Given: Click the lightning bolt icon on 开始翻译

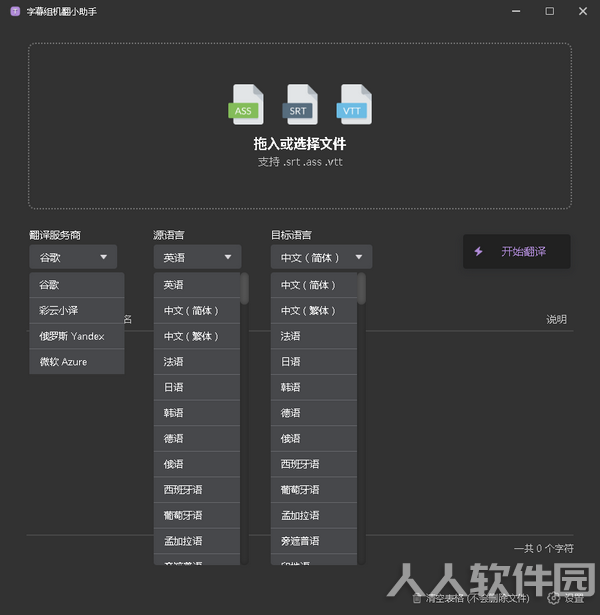Looking at the screenshot, I should point(478,251).
